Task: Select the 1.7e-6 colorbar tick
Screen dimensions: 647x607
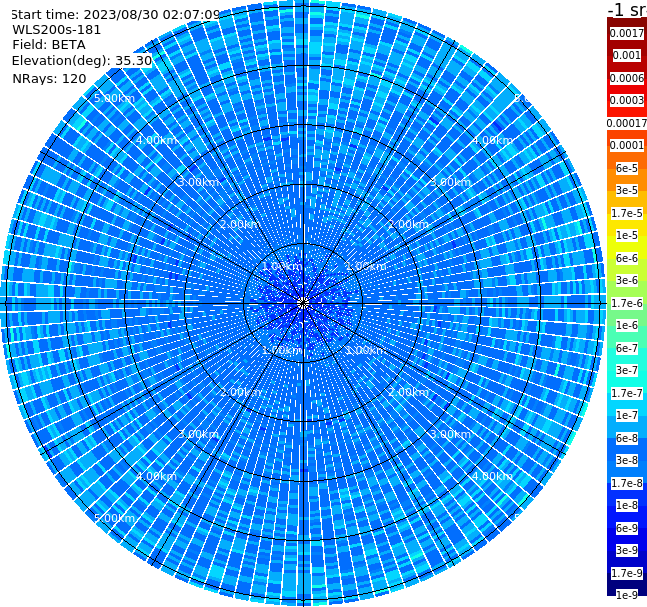Action: (627, 303)
